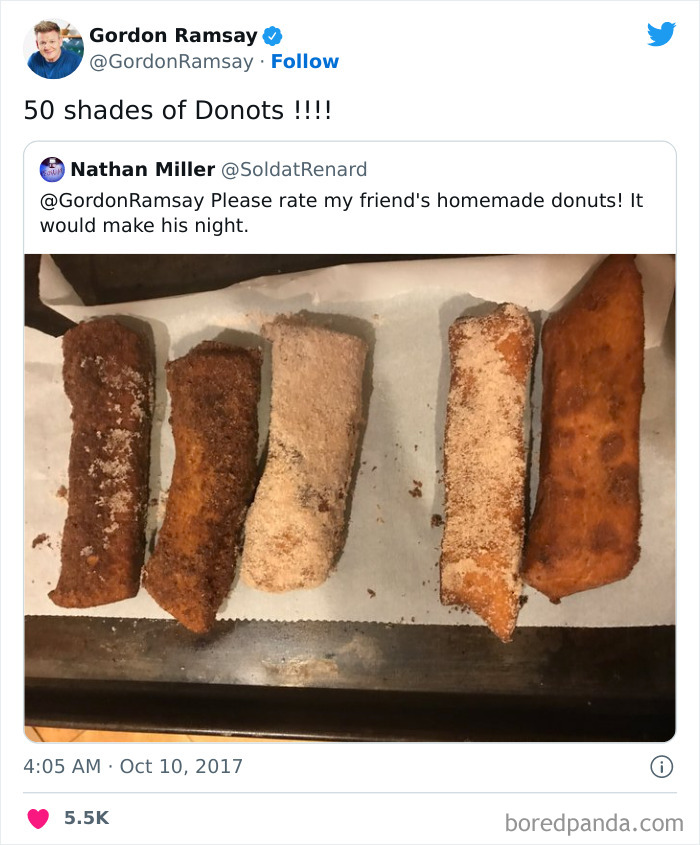Like the tweet using the heart icon

pos(38,817)
